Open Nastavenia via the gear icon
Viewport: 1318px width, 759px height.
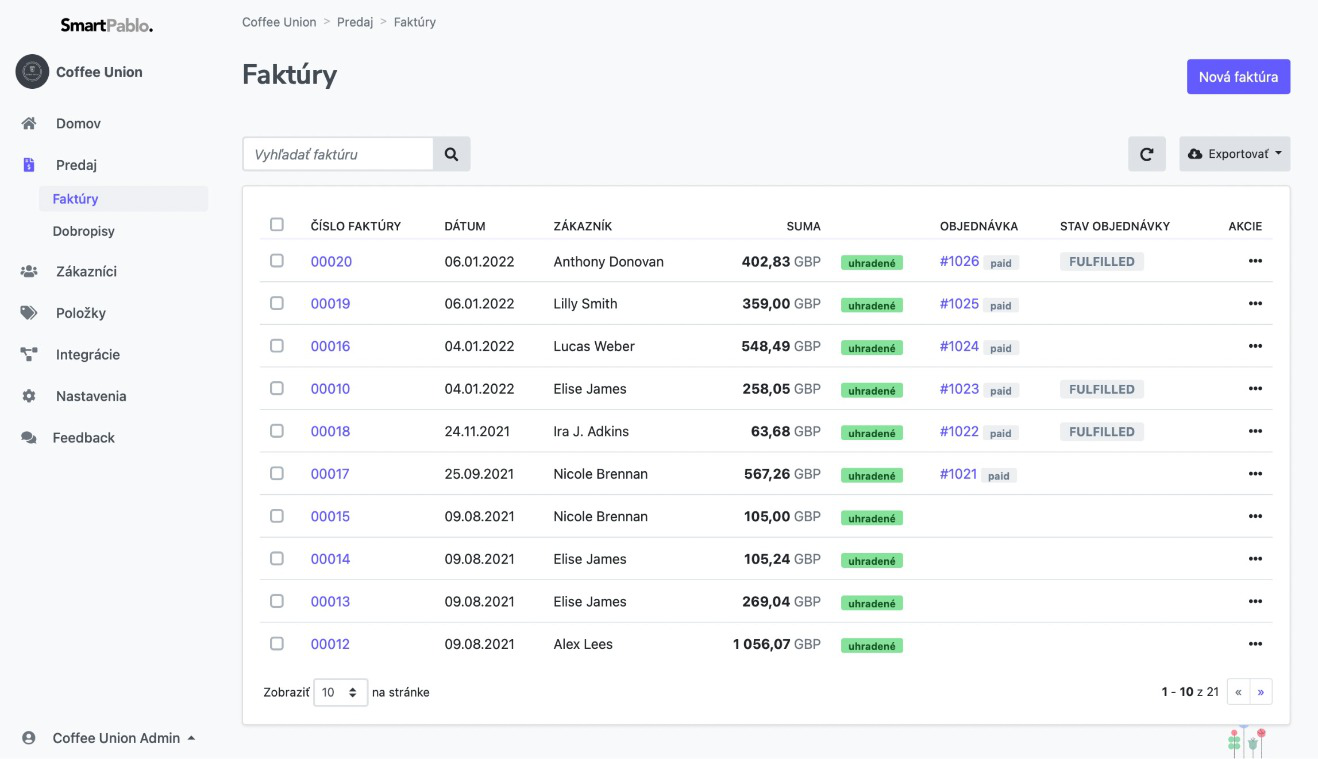[28, 396]
